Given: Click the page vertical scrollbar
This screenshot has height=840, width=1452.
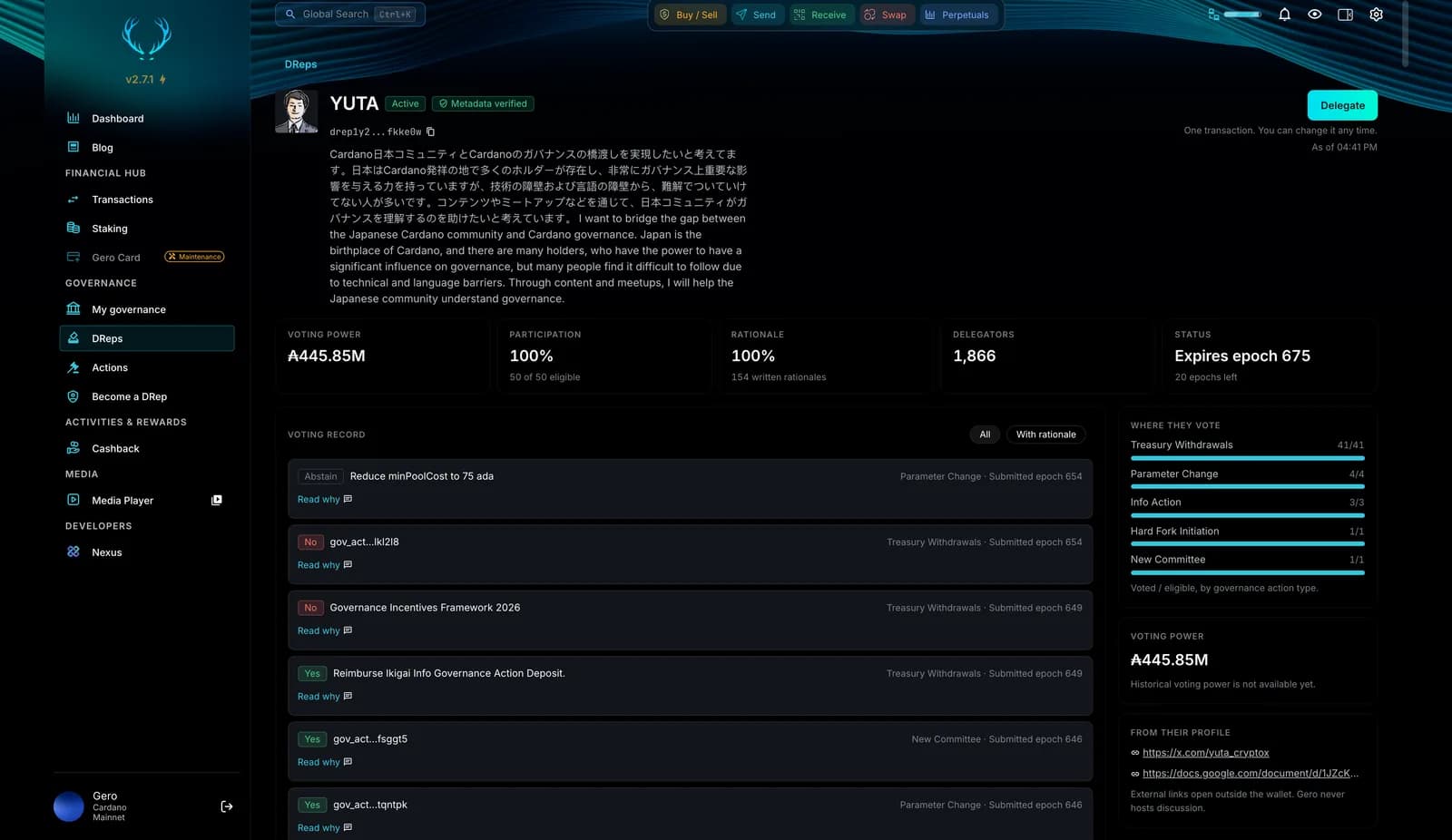Looking at the screenshot, I should click(1405, 34).
